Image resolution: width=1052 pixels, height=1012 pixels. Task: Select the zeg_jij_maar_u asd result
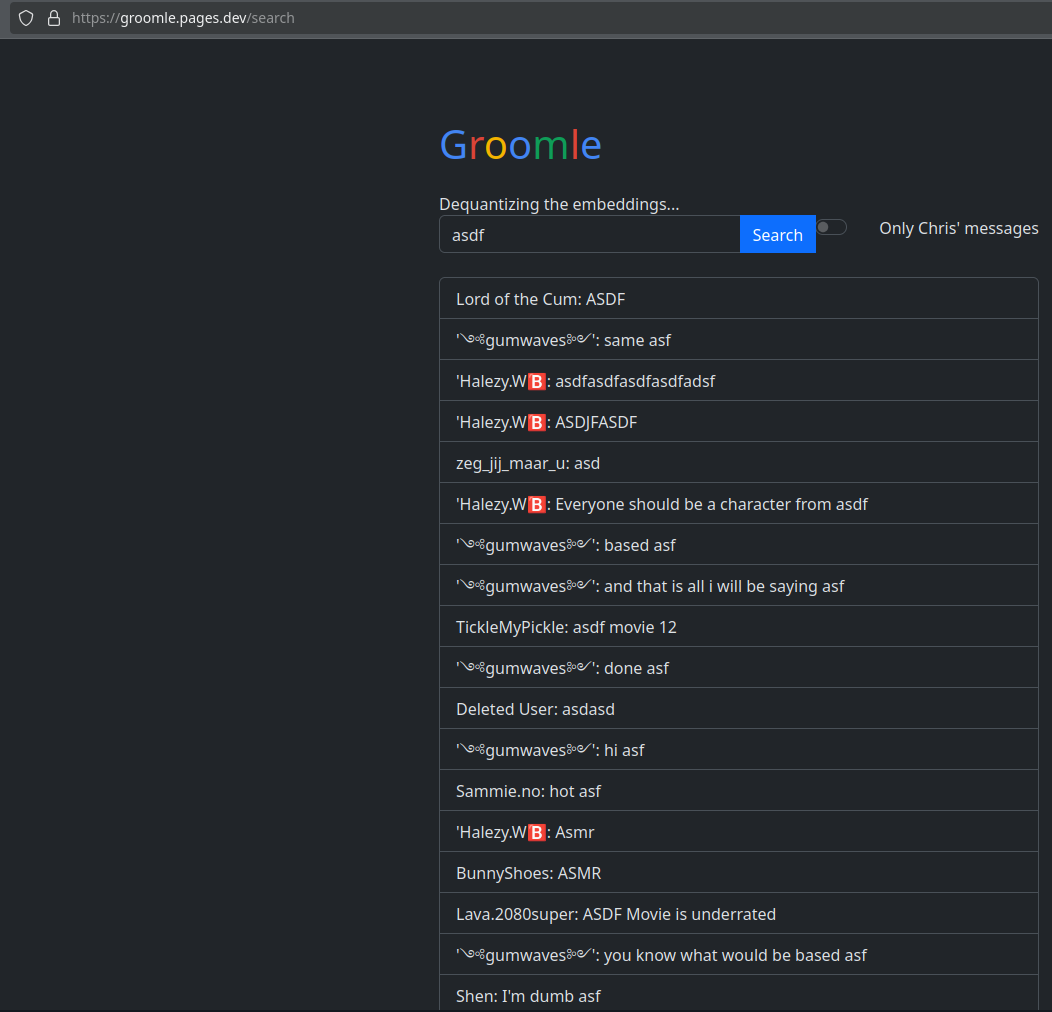739,462
